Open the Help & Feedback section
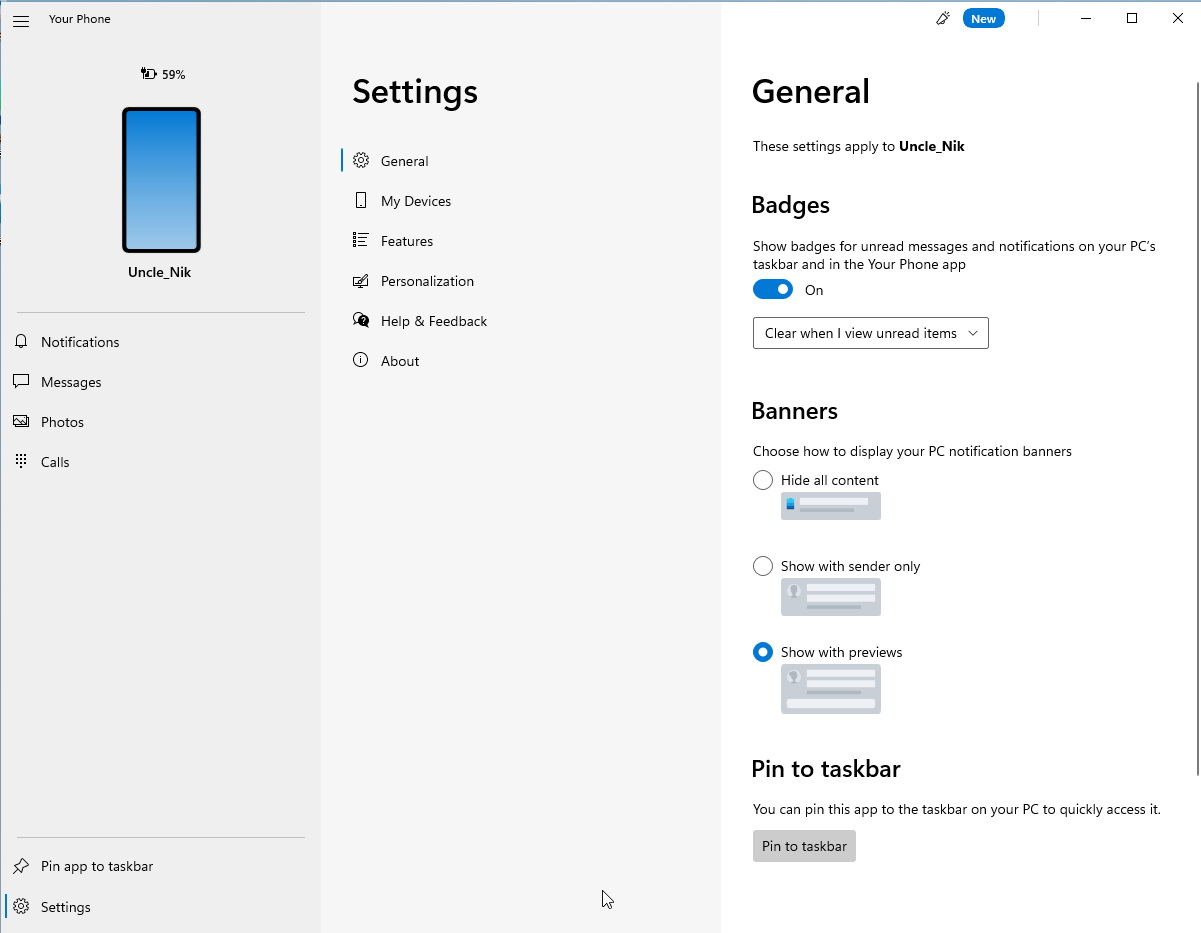 pos(433,321)
